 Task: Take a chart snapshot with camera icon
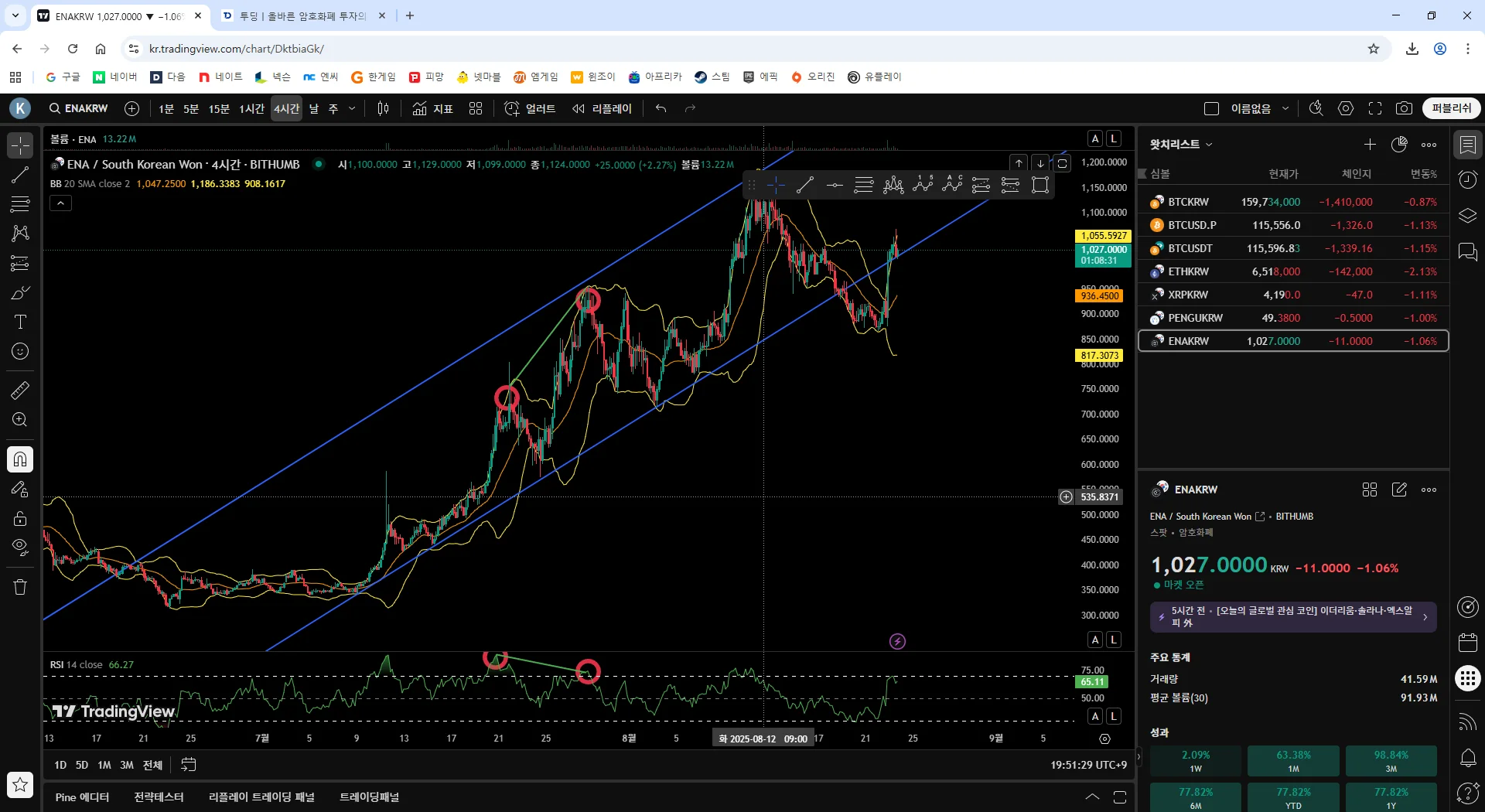1404,109
